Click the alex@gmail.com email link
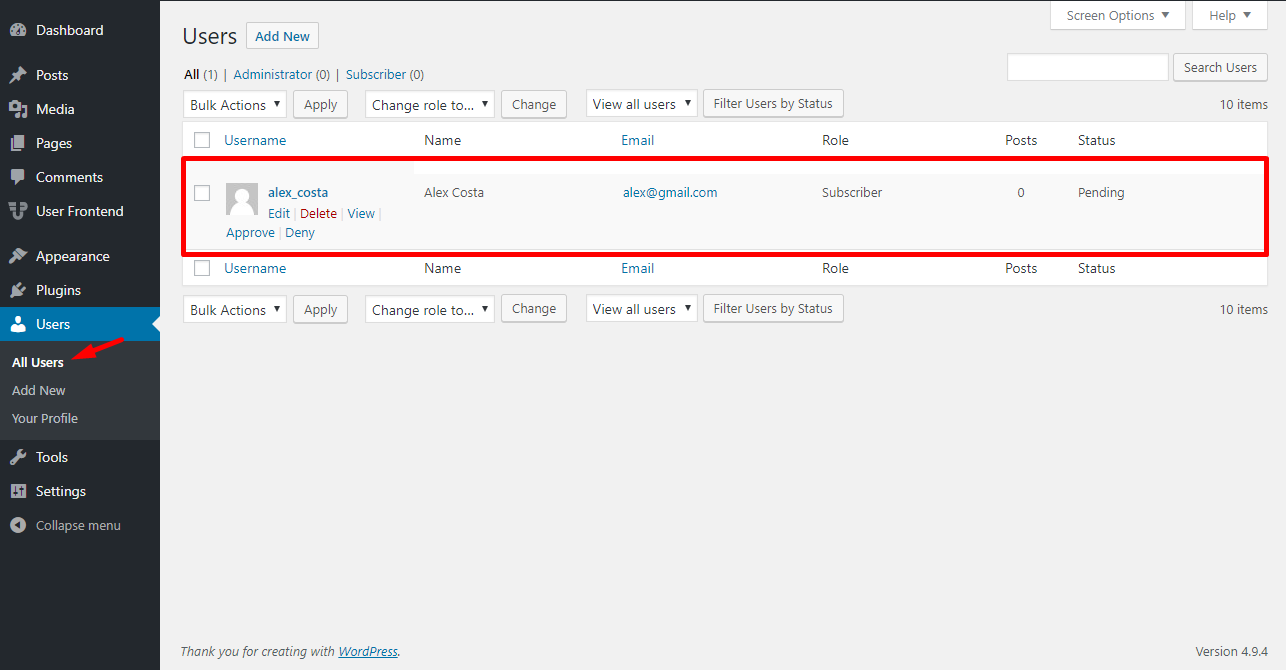This screenshot has width=1286, height=670. tap(670, 192)
